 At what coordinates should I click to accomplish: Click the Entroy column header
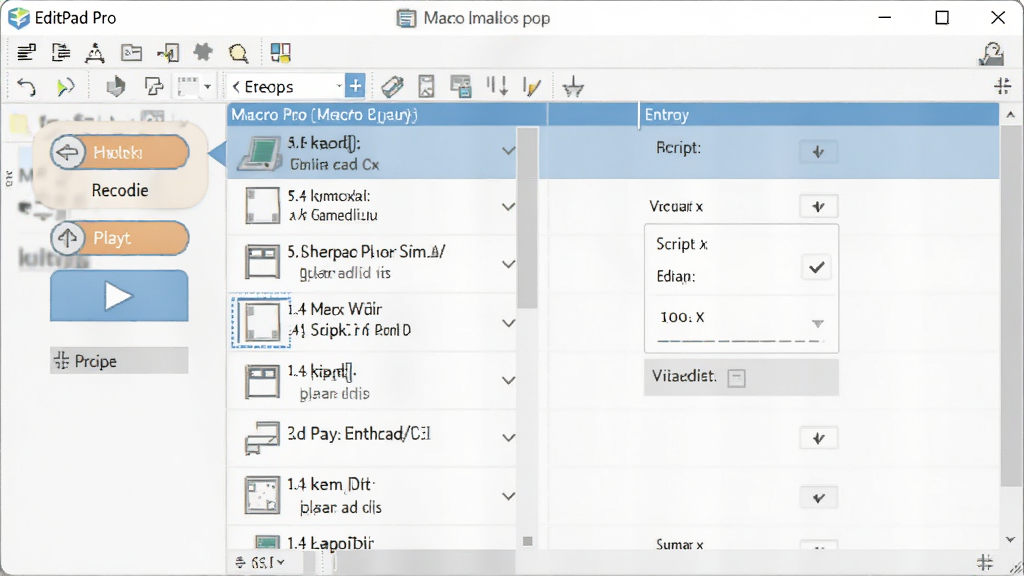tap(819, 115)
